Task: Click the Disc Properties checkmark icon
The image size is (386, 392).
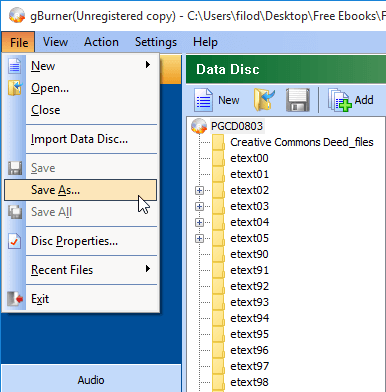Action: coord(15,241)
